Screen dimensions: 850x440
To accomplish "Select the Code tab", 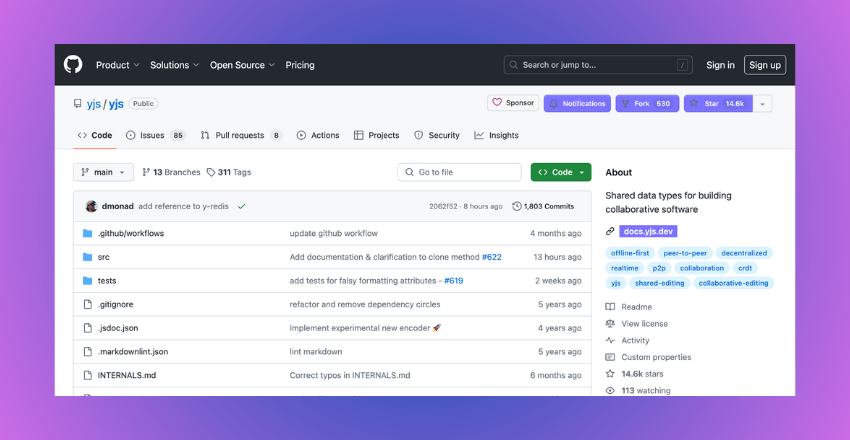I will (95, 135).
